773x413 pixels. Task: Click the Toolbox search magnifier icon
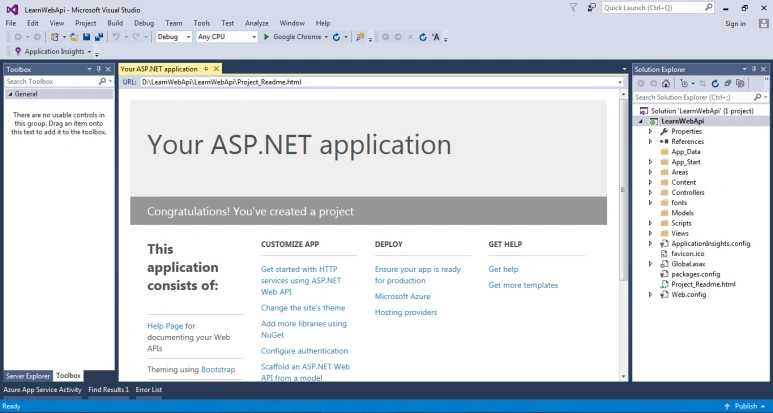[x=102, y=81]
